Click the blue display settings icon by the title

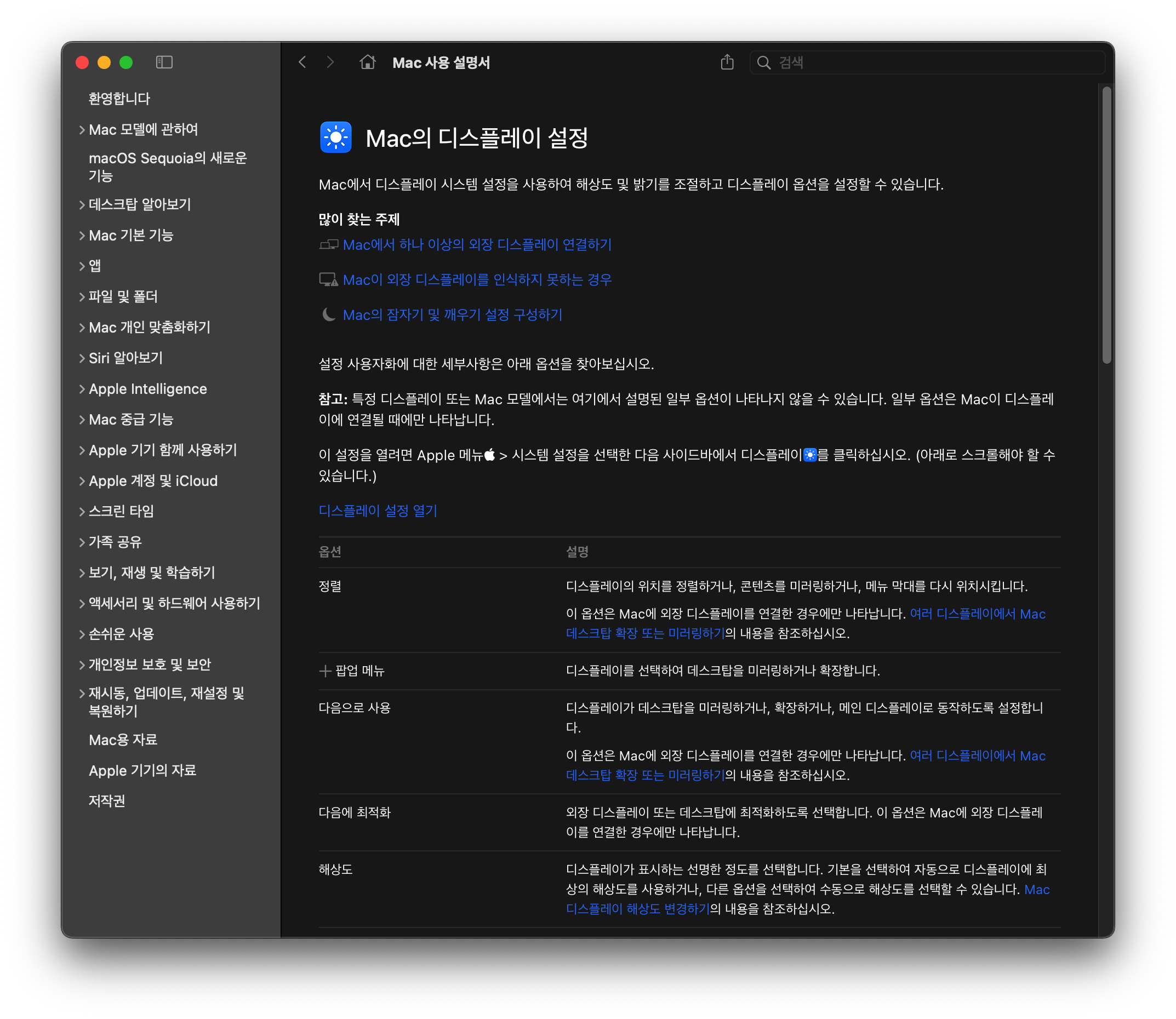click(x=335, y=137)
